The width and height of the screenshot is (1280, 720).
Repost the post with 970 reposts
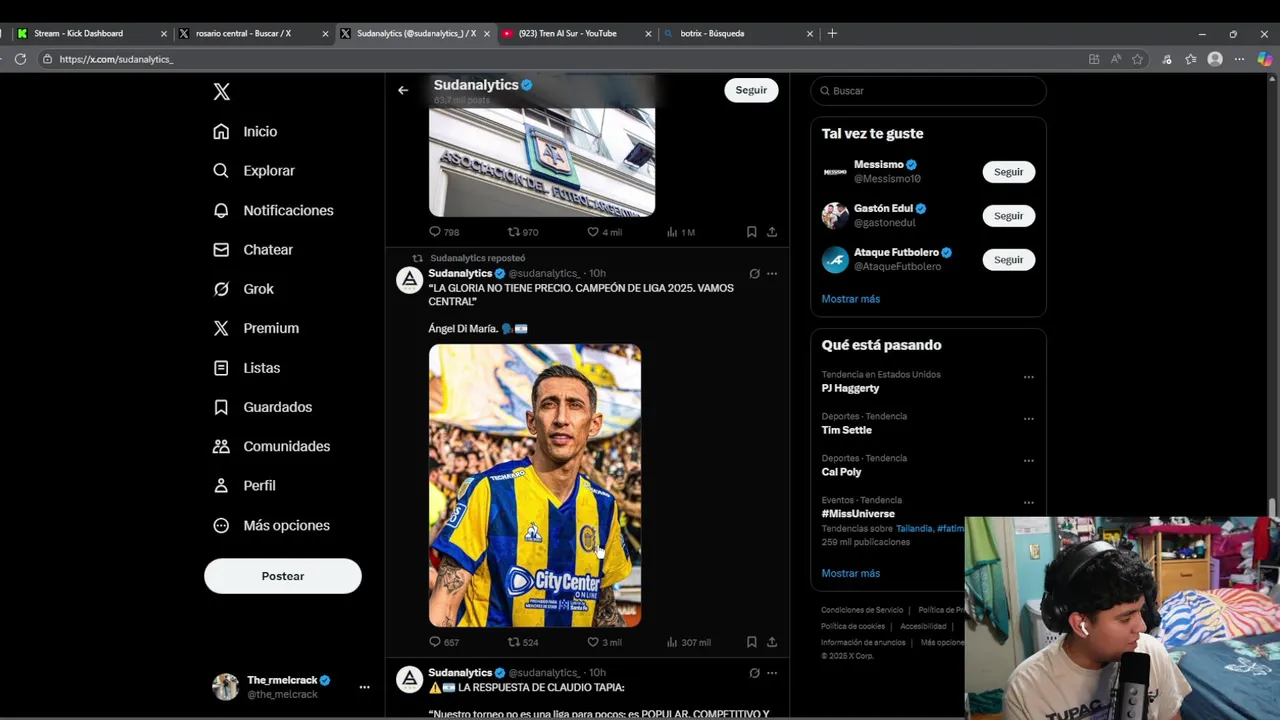[523, 232]
